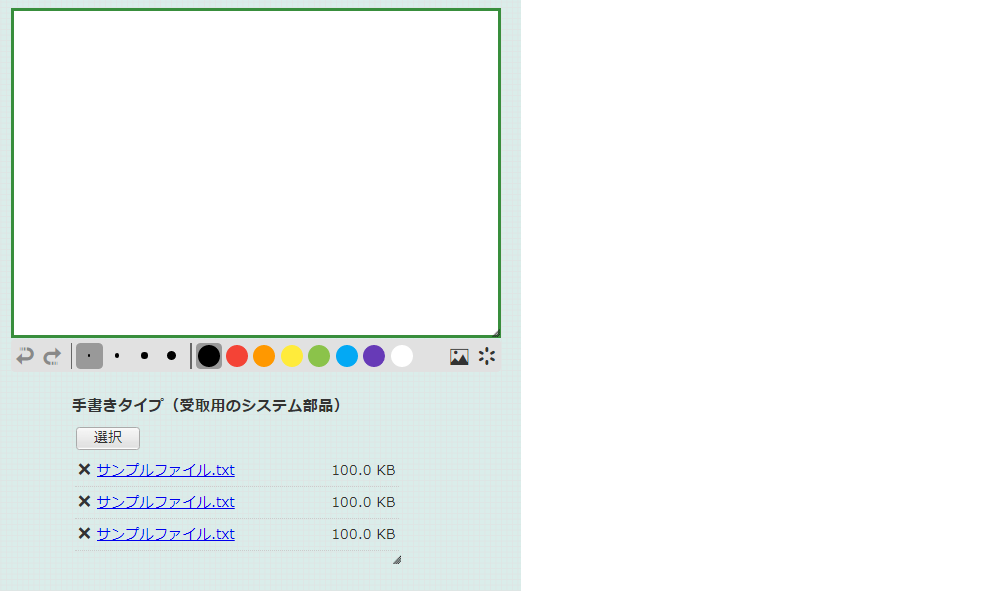Pick the red pen color

tap(237, 356)
